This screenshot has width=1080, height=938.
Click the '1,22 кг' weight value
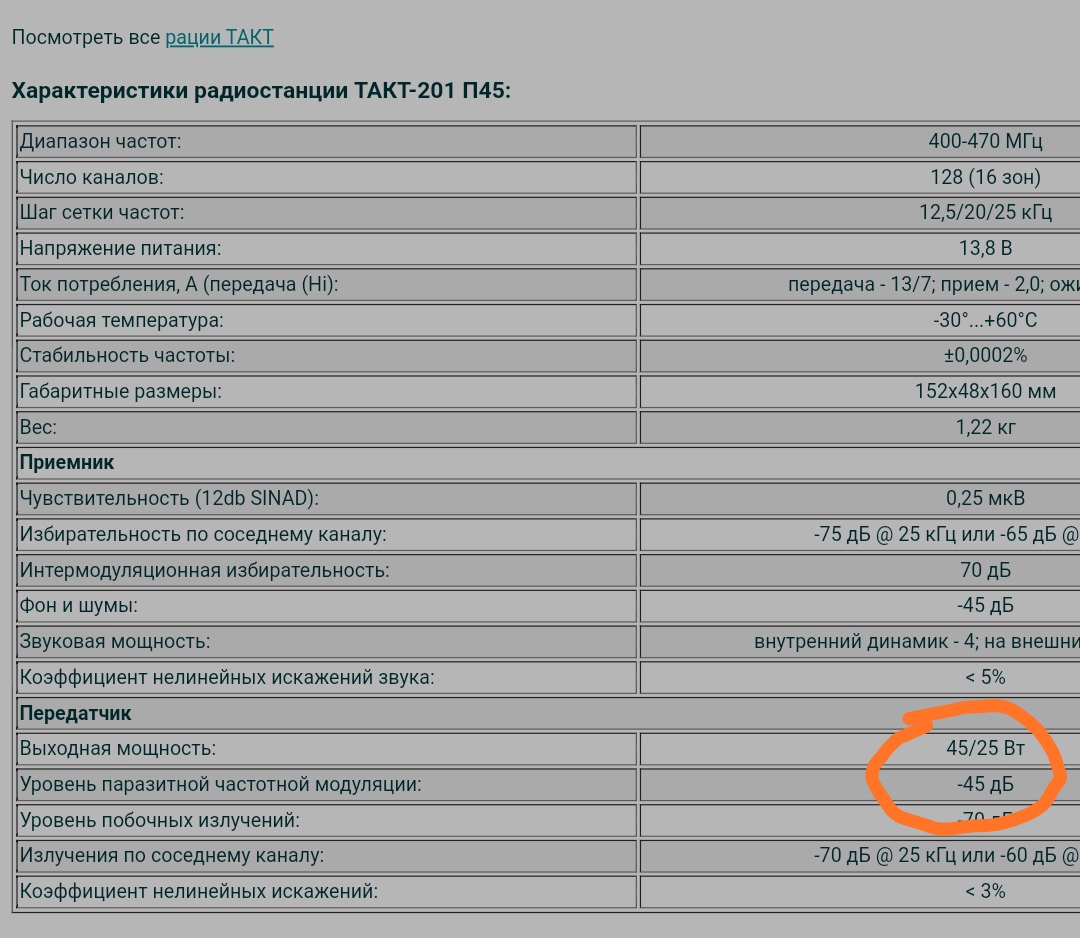[985, 427]
